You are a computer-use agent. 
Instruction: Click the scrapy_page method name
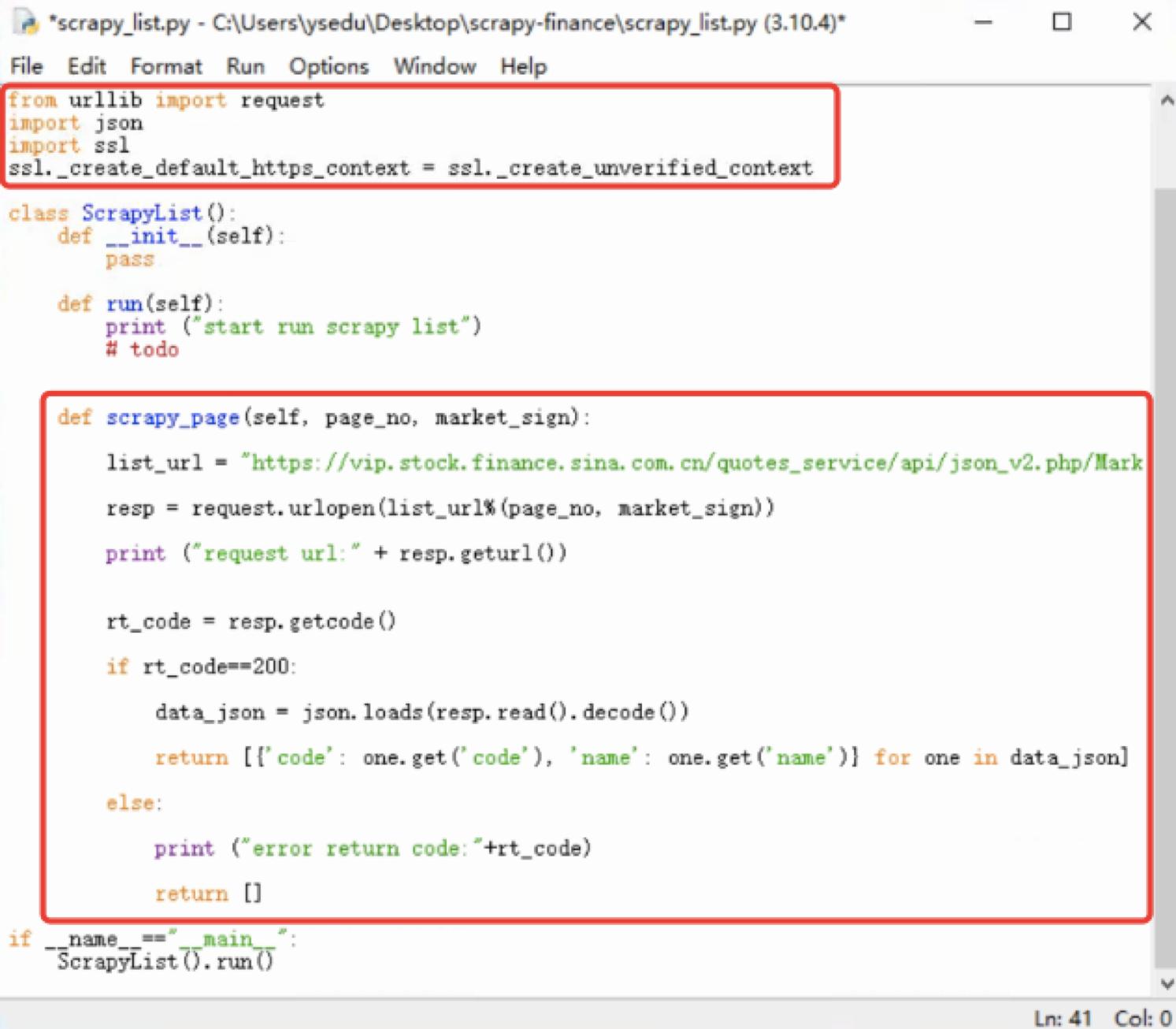(x=173, y=417)
